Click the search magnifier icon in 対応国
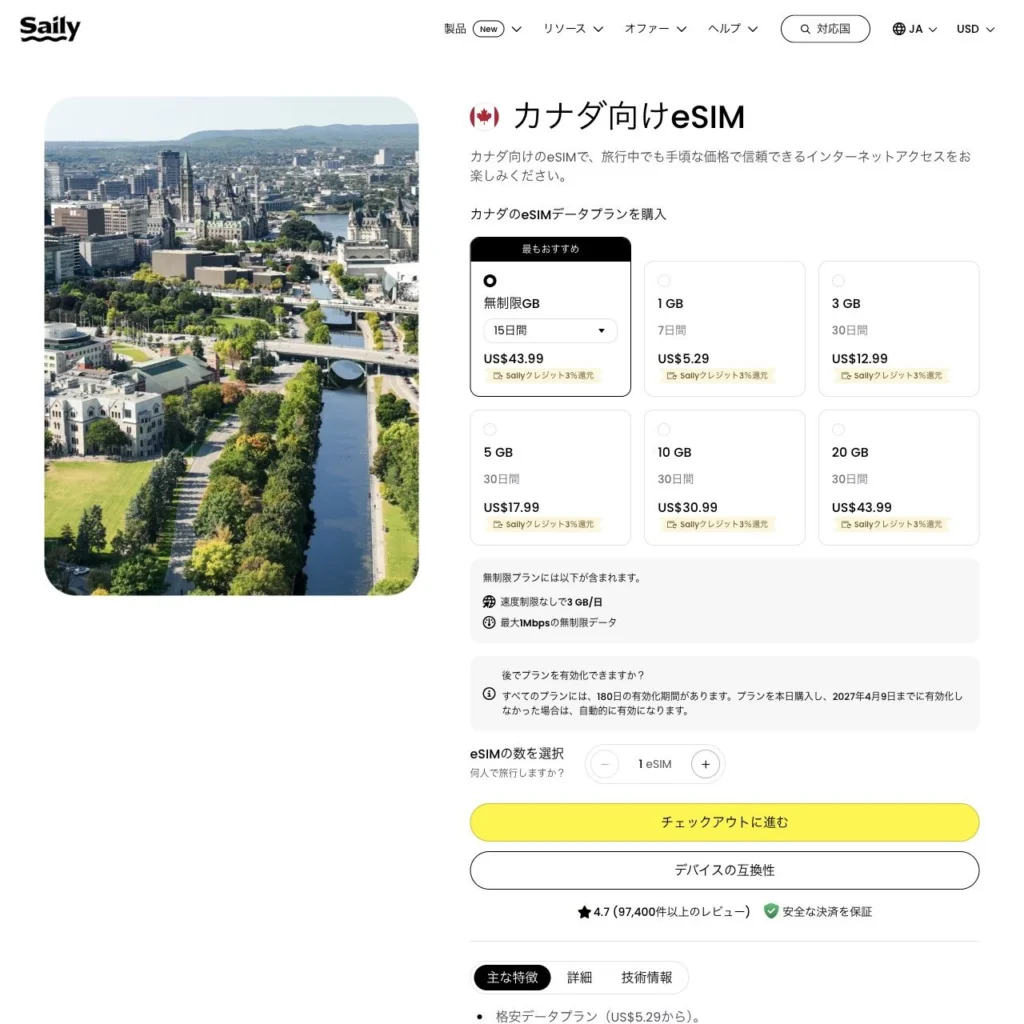1024x1024 pixels. [805, 29]
